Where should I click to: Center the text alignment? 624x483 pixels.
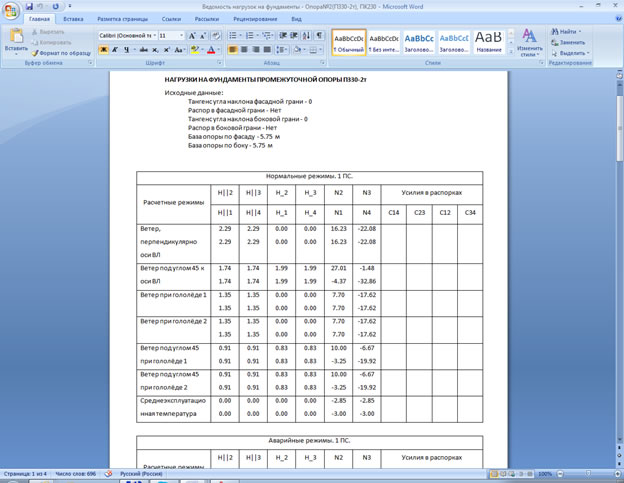click(x=244, y=50)
